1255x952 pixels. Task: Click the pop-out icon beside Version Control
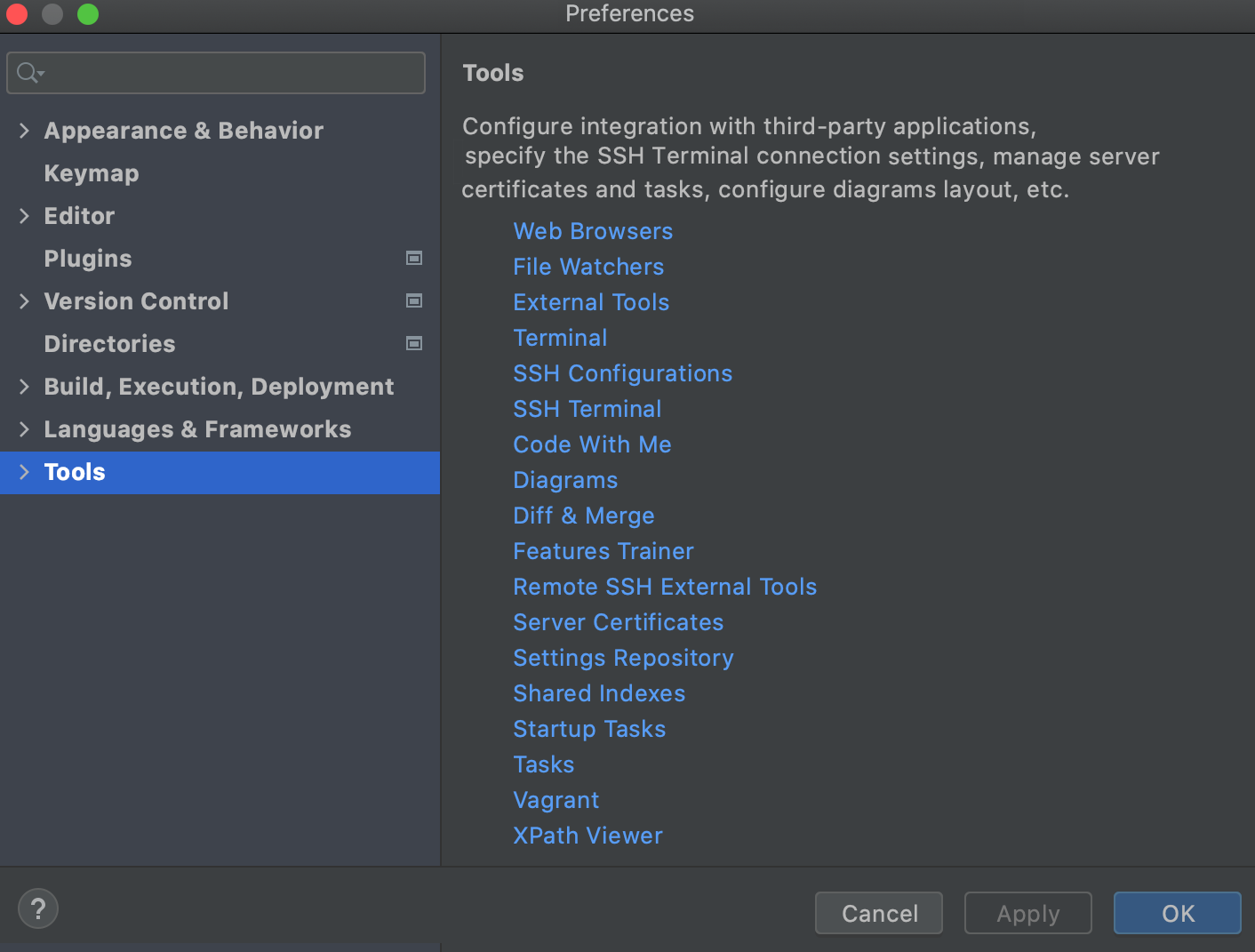pos(413,300)
